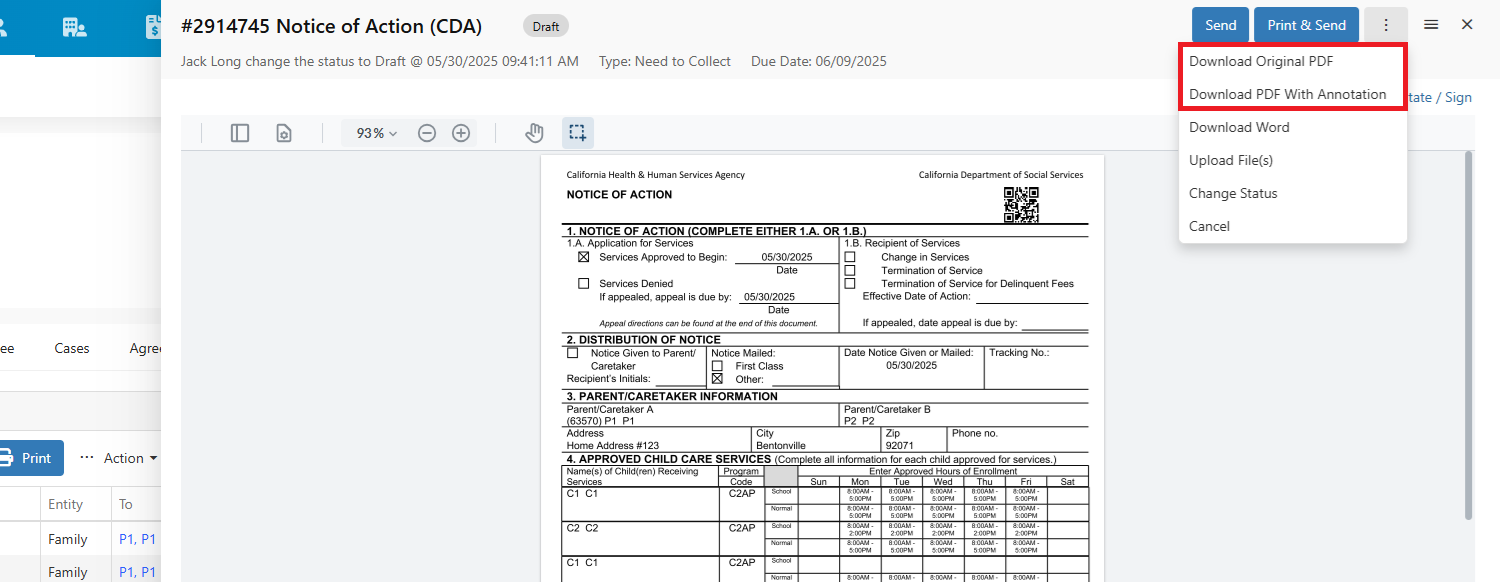
Task: Pick Change Status in the menu
Action: click(1293, 193)
